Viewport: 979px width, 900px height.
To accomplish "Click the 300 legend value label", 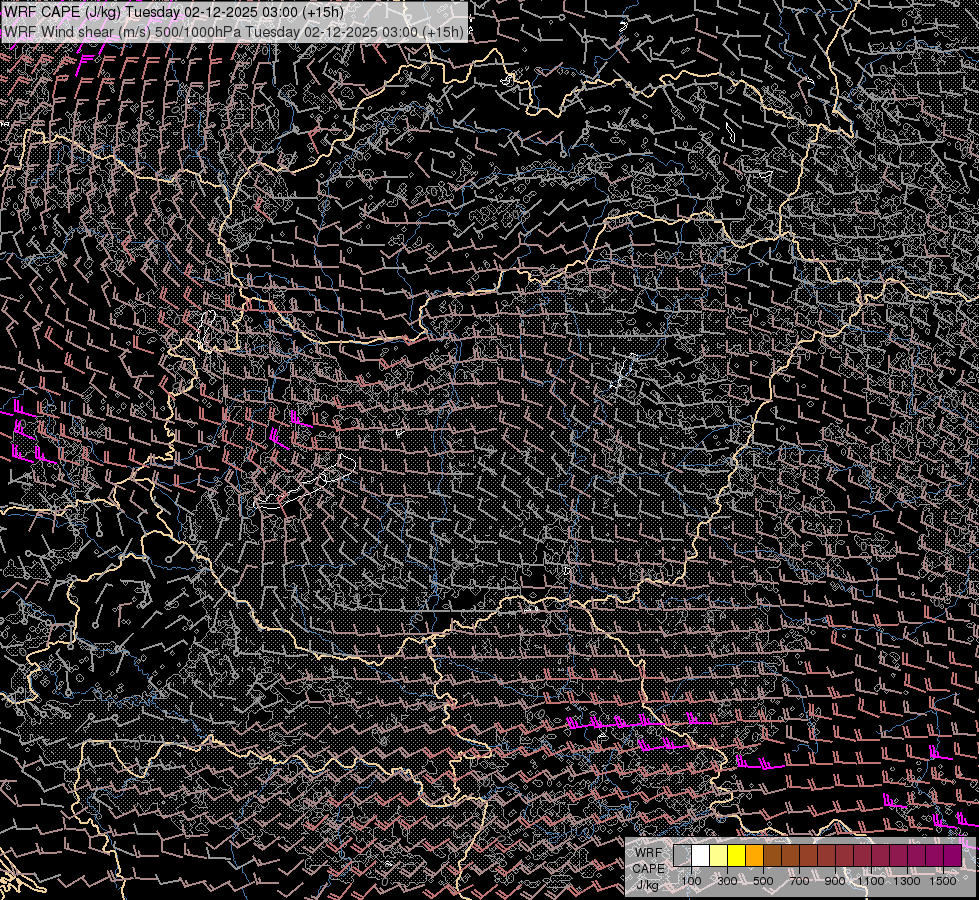I will [727, 881].
